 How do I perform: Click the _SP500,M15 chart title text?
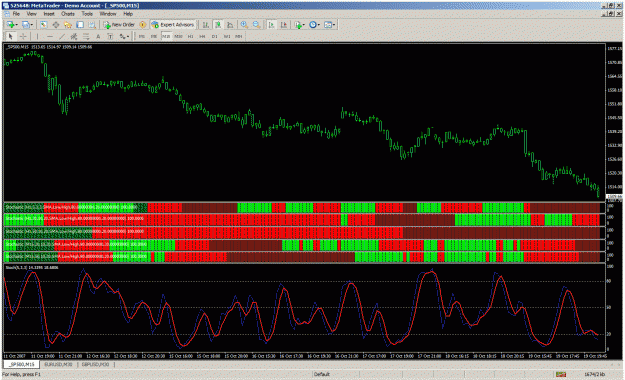tap(49, 47)
